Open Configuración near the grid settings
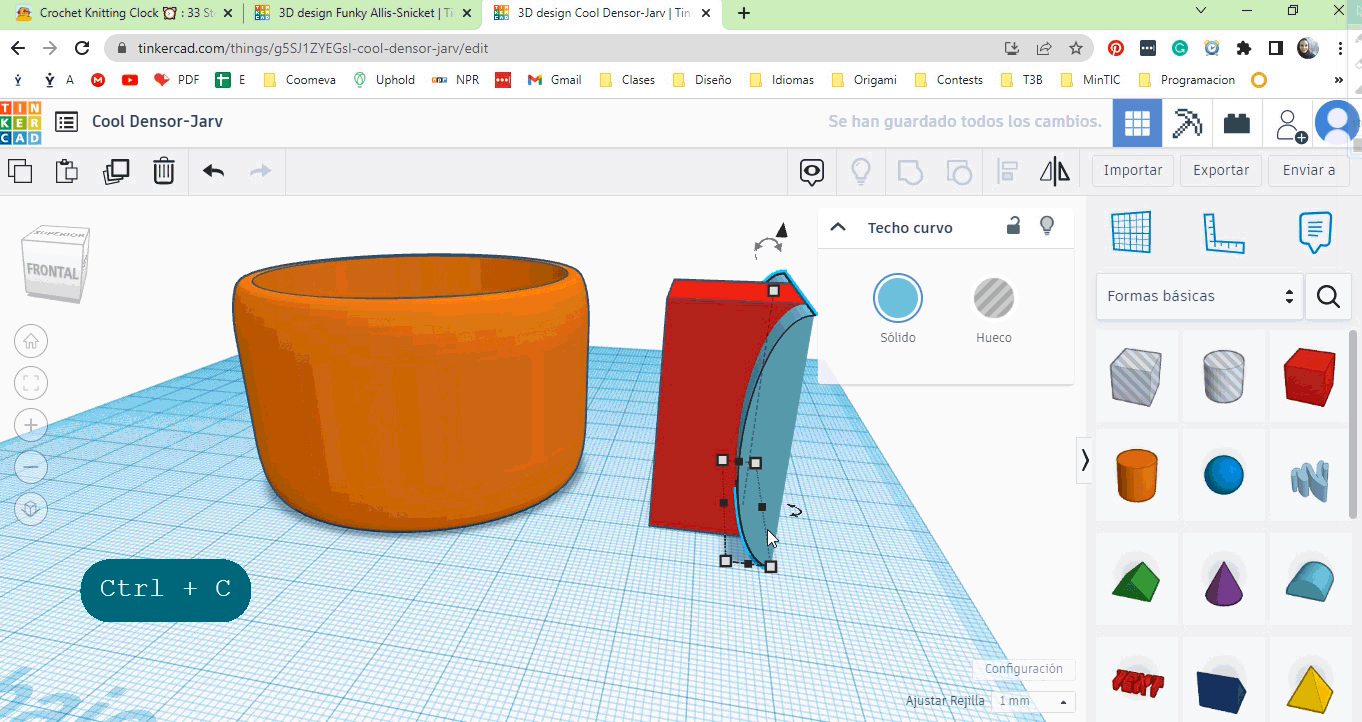 (1023, 669)
